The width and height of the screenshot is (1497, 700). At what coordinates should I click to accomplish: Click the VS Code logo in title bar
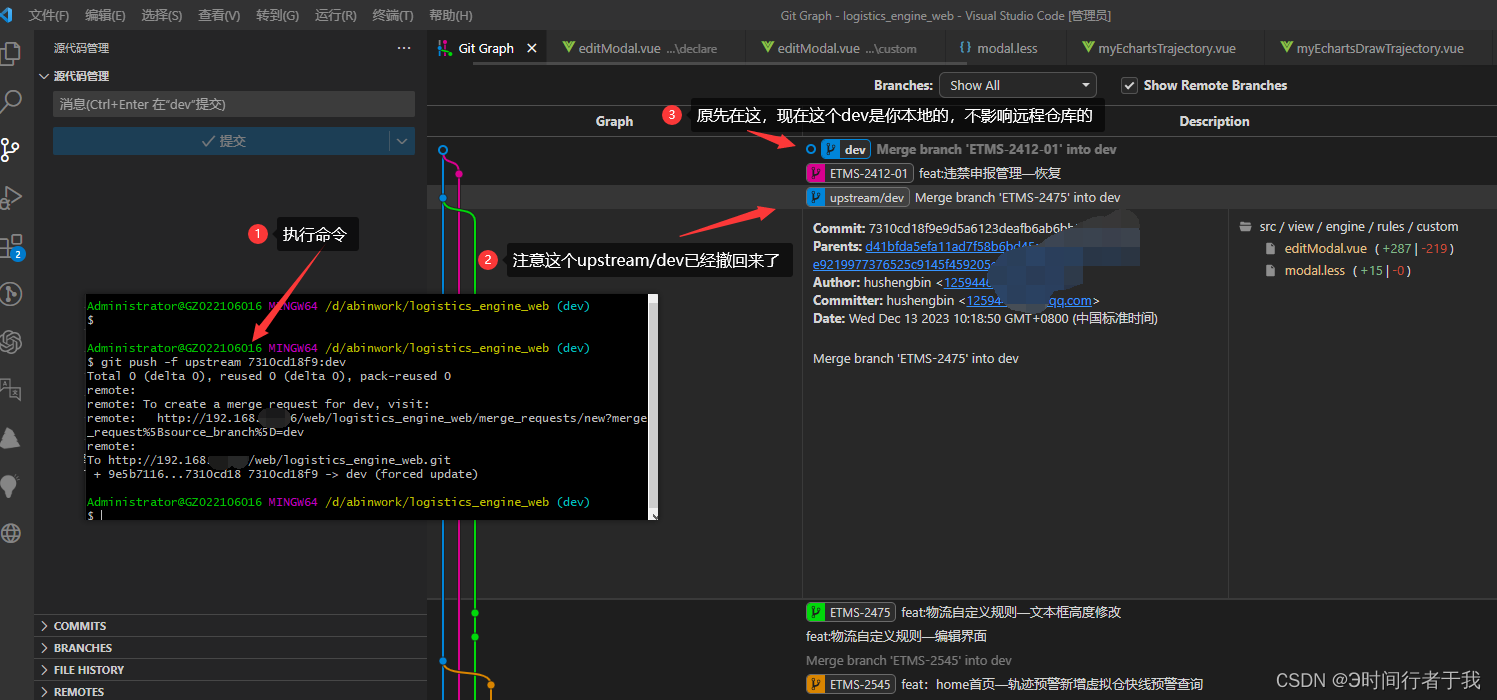tap(7, 15)
